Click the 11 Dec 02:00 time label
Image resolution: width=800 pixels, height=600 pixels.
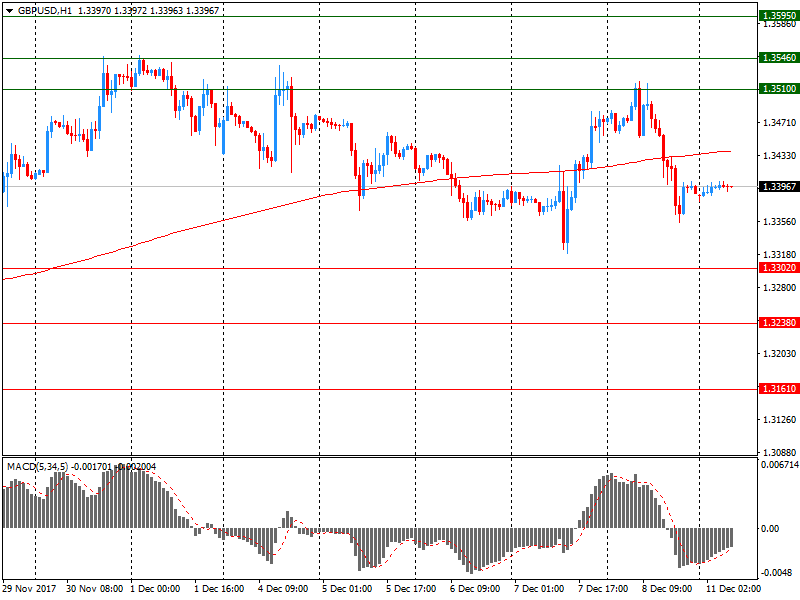733,589
